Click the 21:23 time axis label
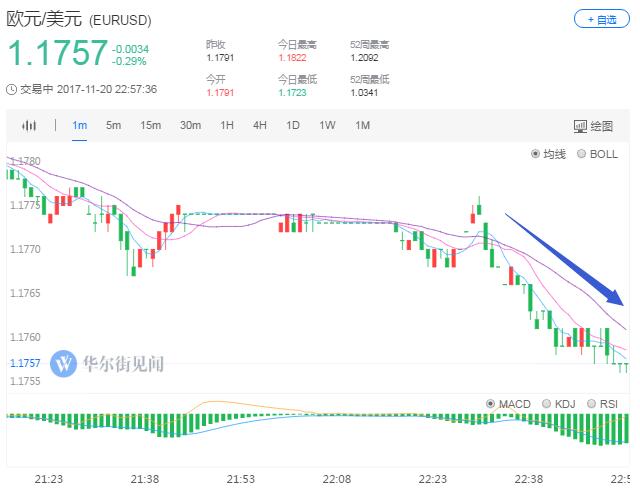The image size is (640, 499). pos(49,479)
